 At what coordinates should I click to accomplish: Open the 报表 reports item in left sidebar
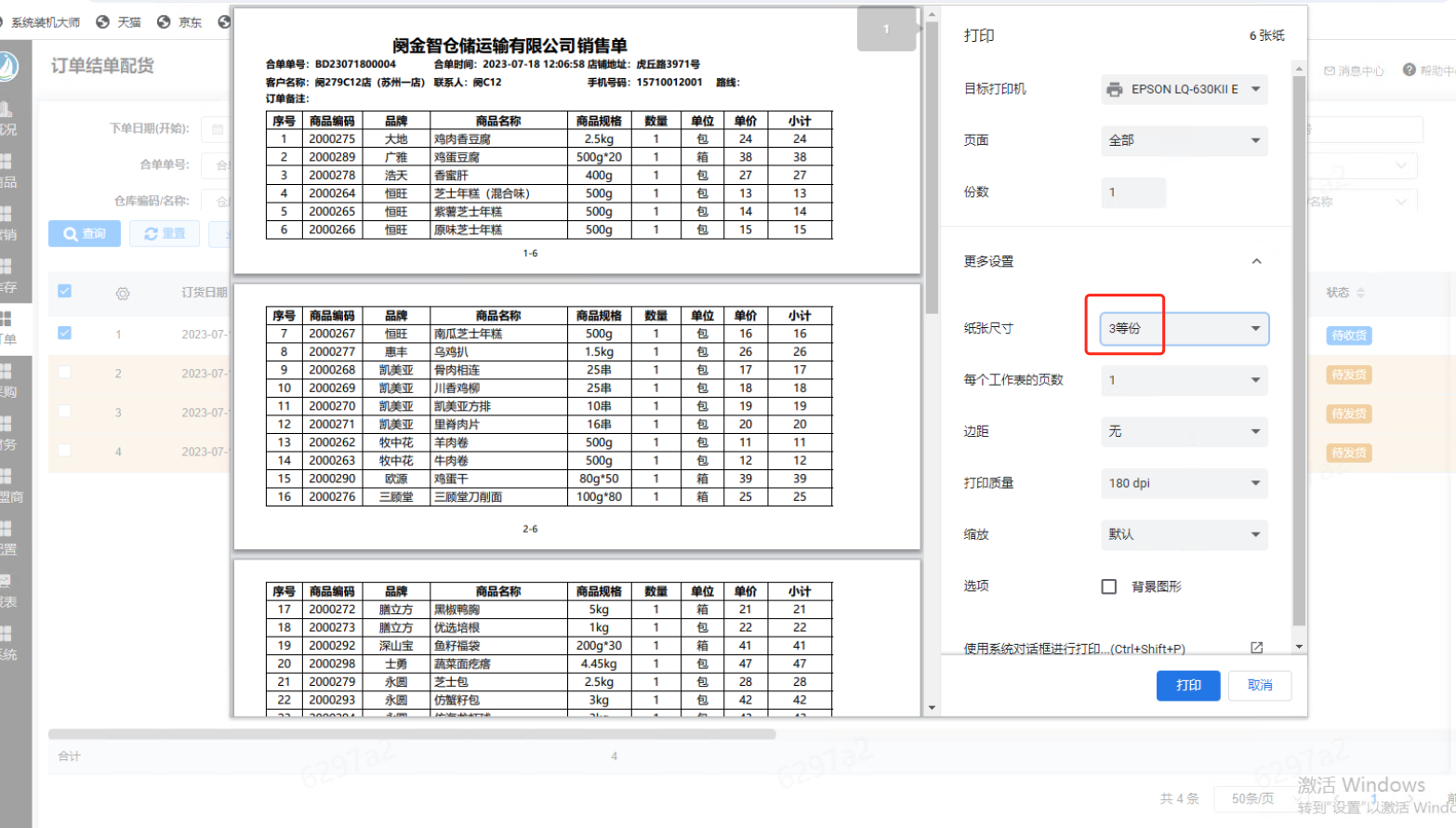coord(7,592)
